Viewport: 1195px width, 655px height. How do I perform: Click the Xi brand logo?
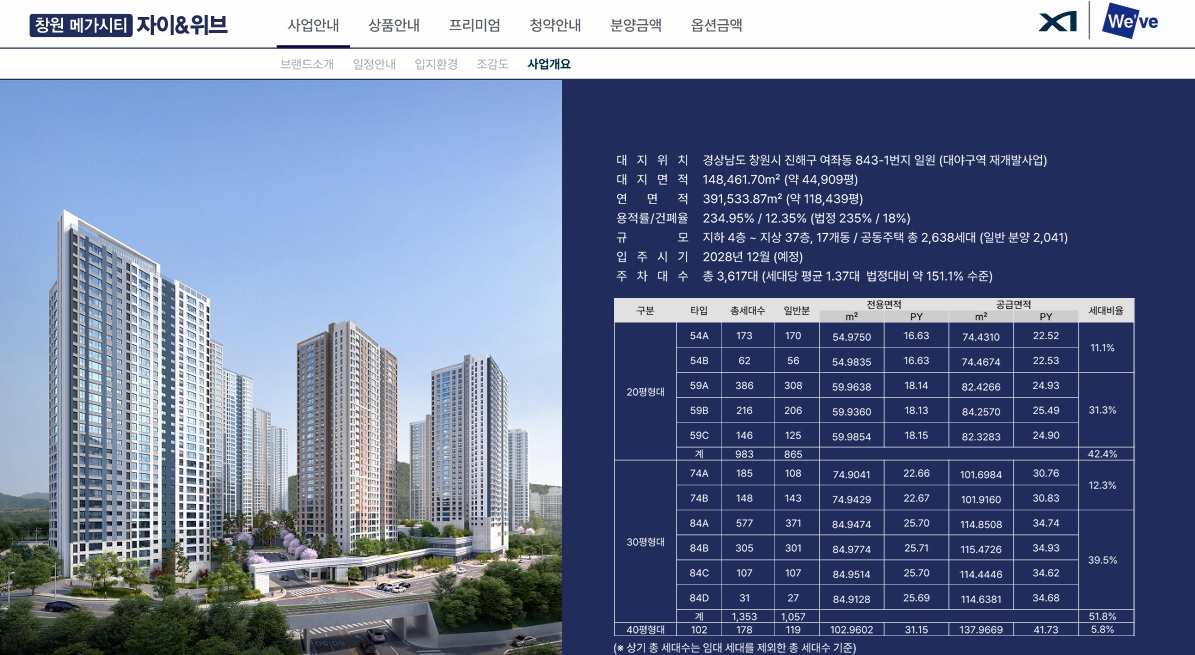coord(1058,22)
